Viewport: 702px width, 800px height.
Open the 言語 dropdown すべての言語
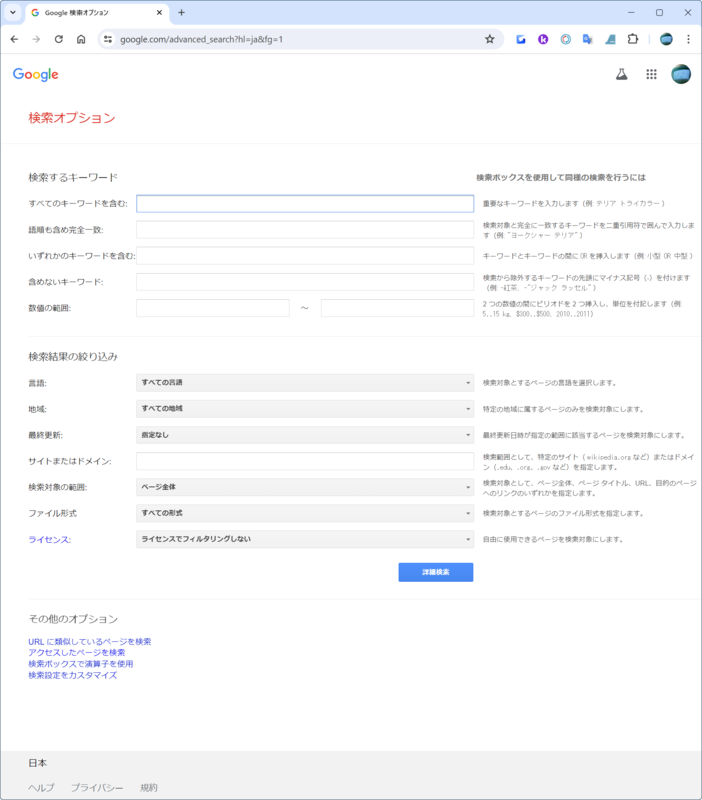[x=305, y=383]
